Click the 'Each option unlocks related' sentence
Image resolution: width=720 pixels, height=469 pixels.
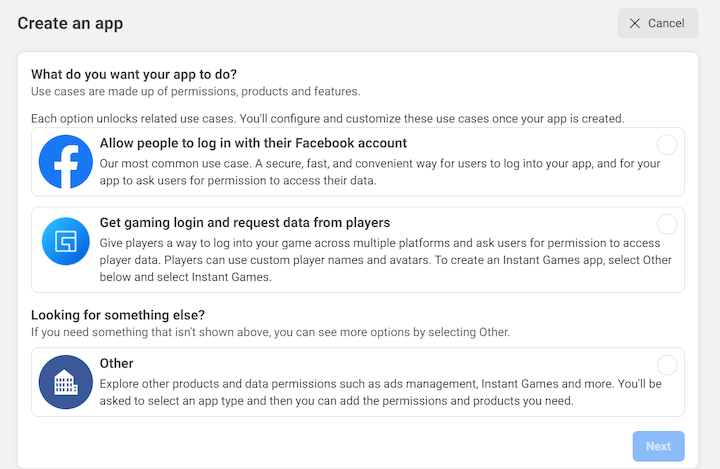pos(327,118)
